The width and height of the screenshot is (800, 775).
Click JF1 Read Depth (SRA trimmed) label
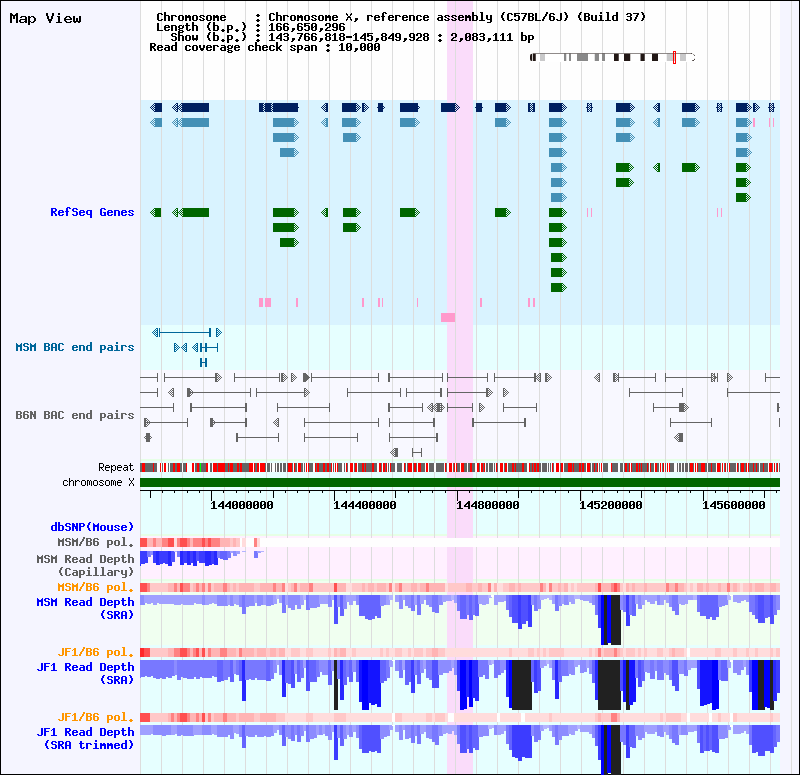pos(85,738)
